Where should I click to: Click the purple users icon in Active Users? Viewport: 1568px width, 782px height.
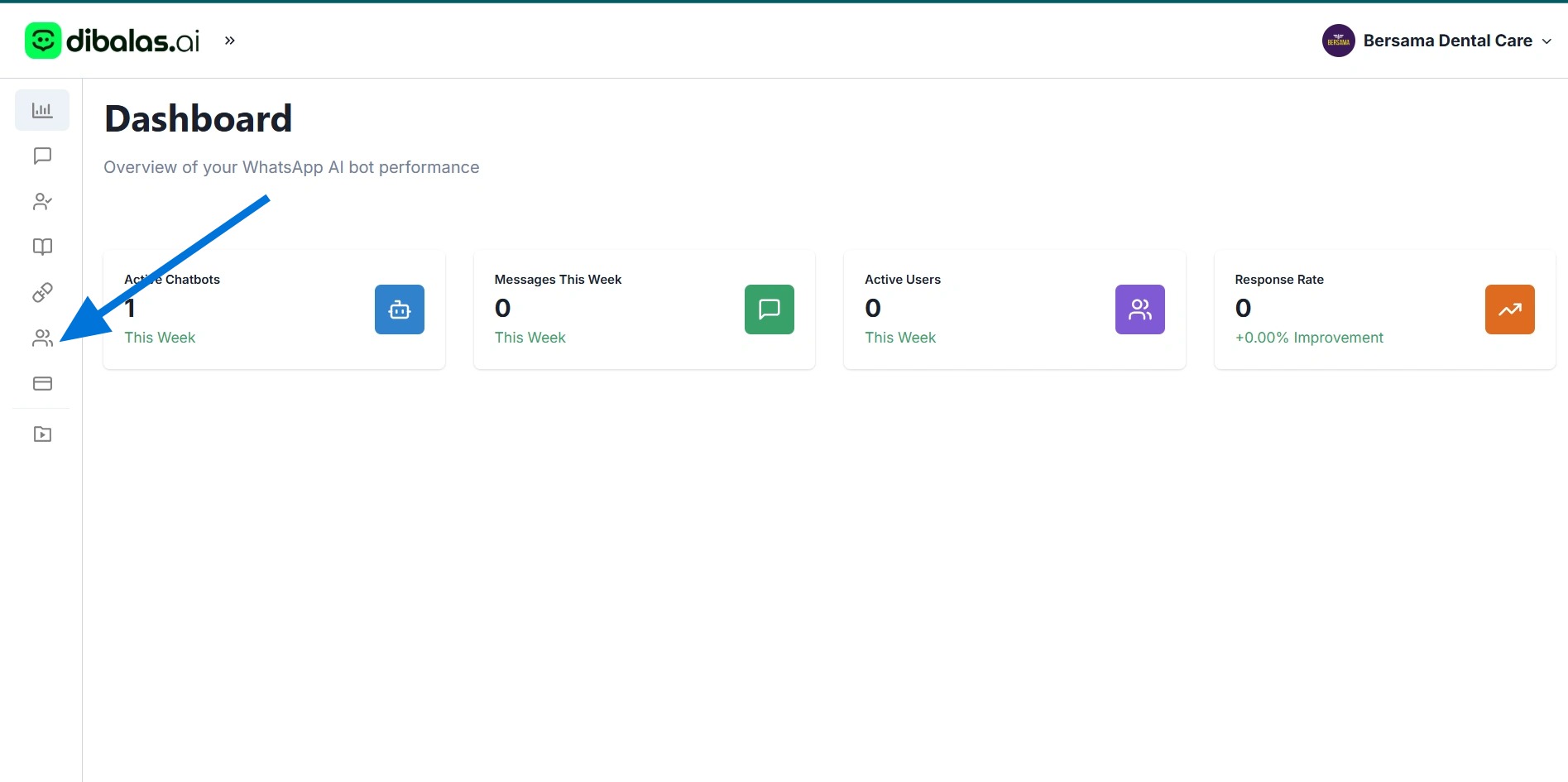click(x=1139, y=309)
